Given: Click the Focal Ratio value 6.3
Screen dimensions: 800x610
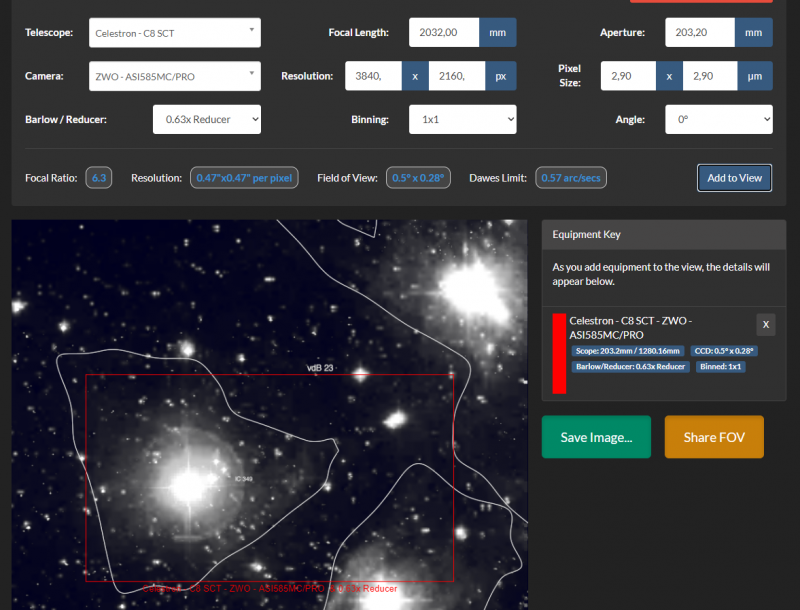Looking at the screenshot, I should point(99,178).
